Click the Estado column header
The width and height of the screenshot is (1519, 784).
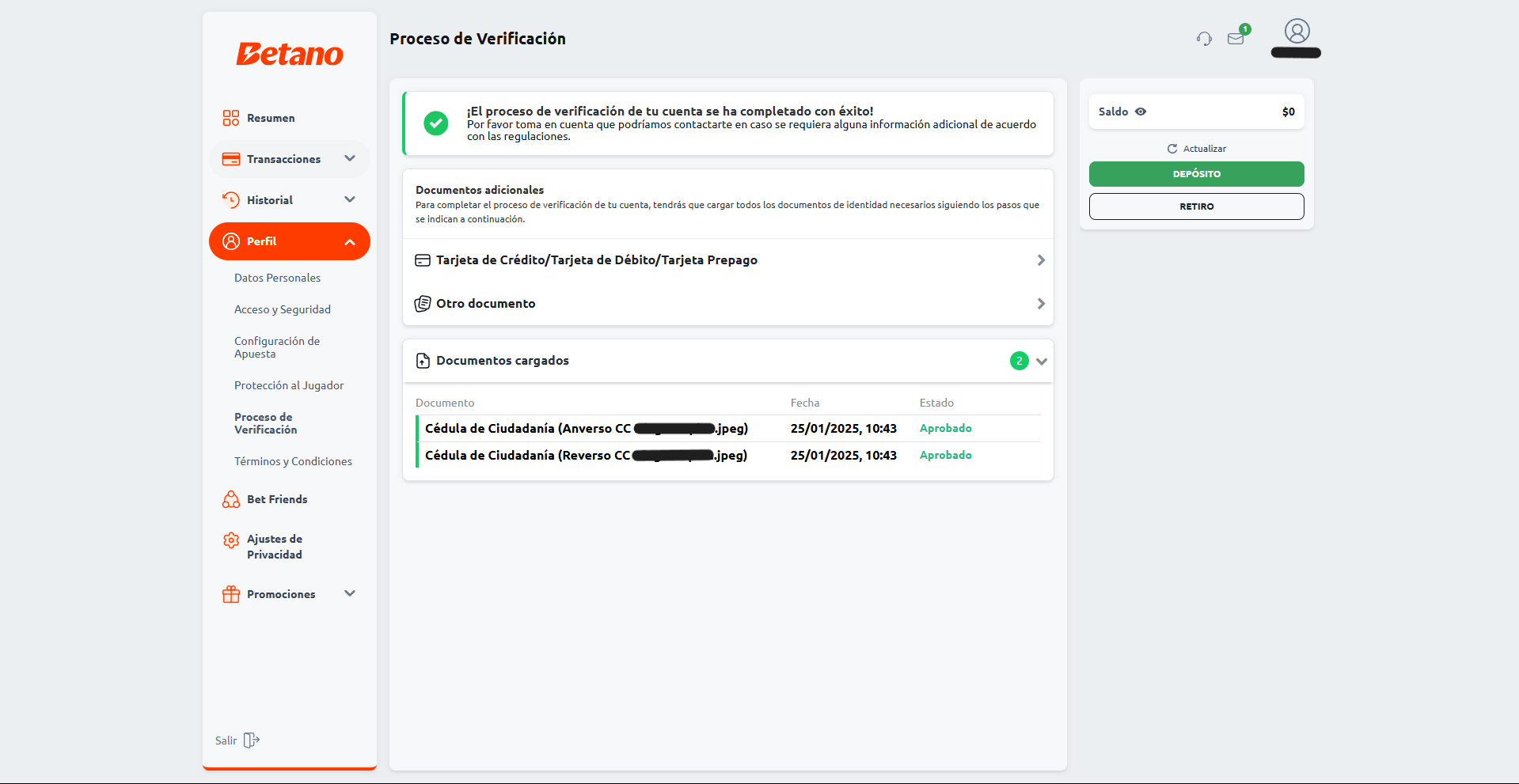[936, 403]
